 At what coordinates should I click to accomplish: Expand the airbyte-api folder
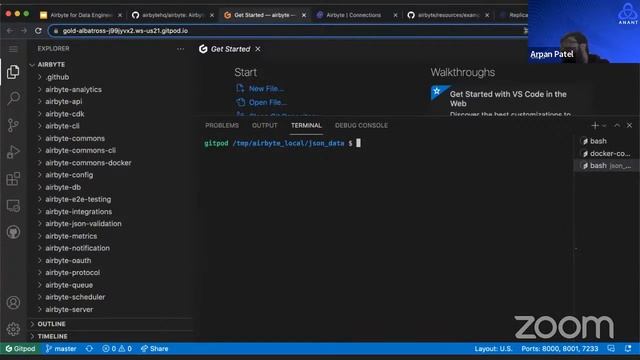tap(40, 101)
